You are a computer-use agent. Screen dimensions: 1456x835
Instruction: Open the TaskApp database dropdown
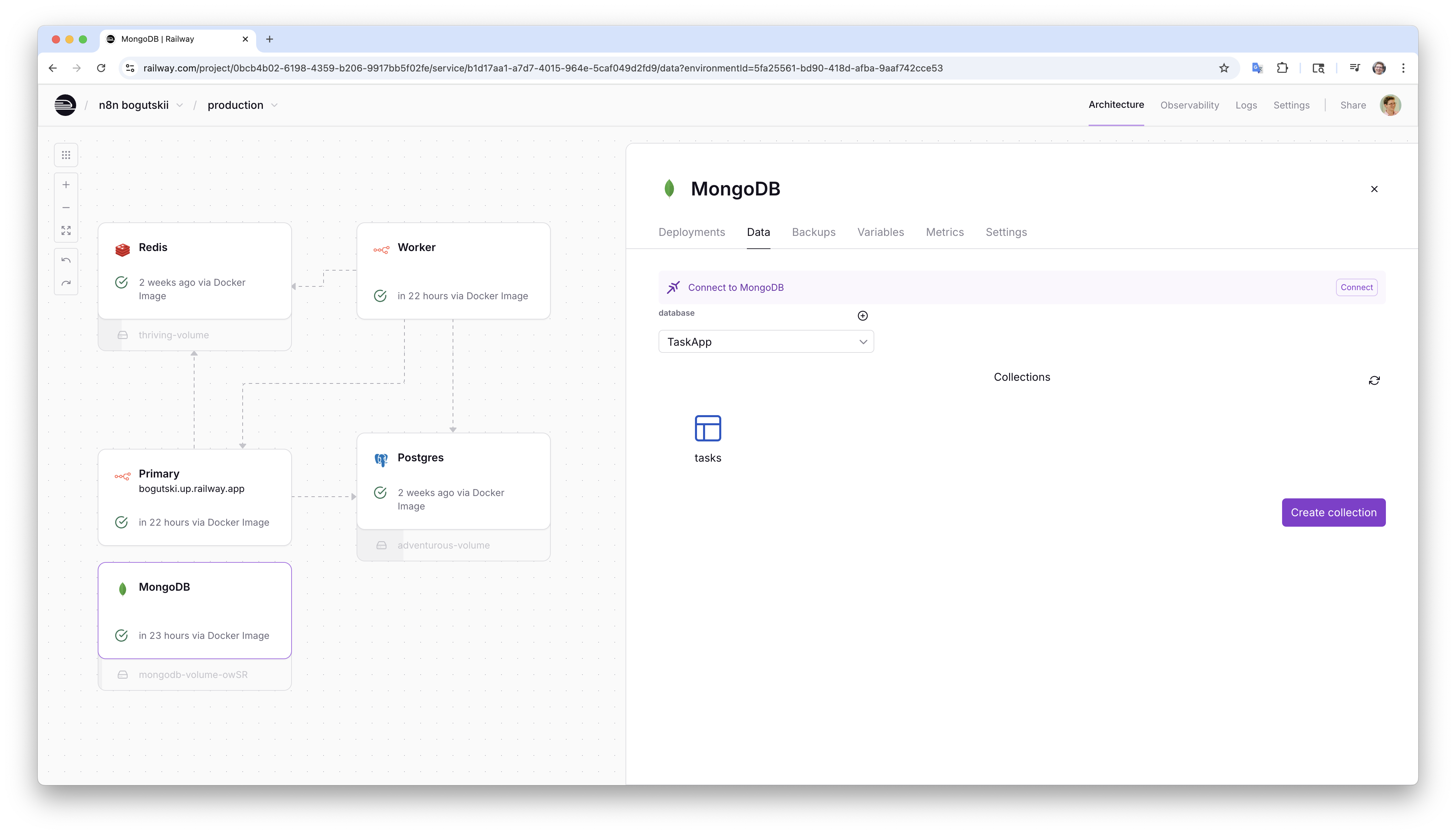pos(765,342)
